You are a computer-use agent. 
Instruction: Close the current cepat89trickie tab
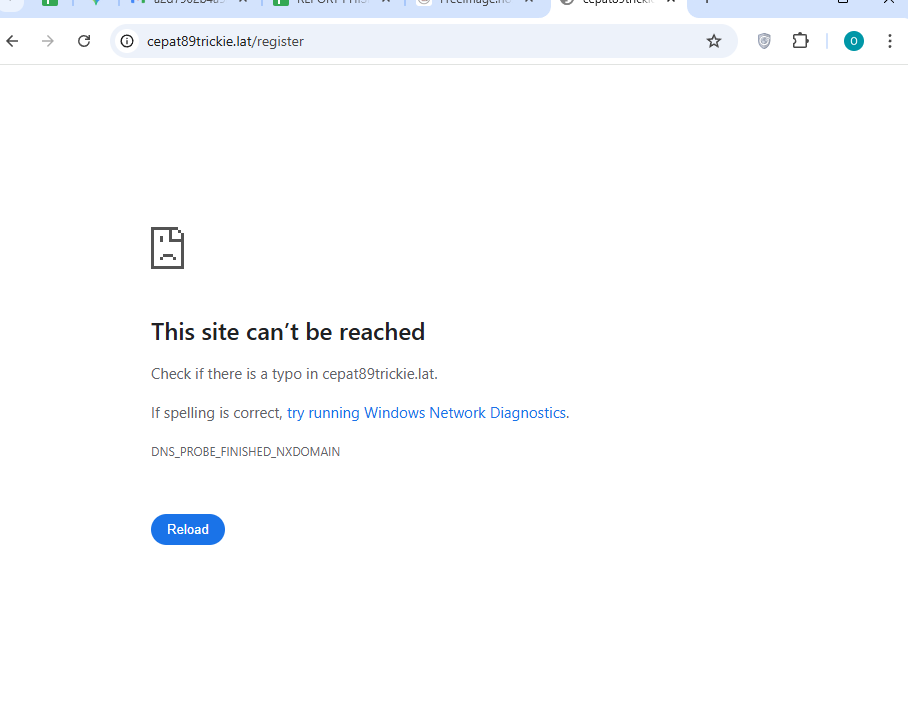tap(671, 2)
